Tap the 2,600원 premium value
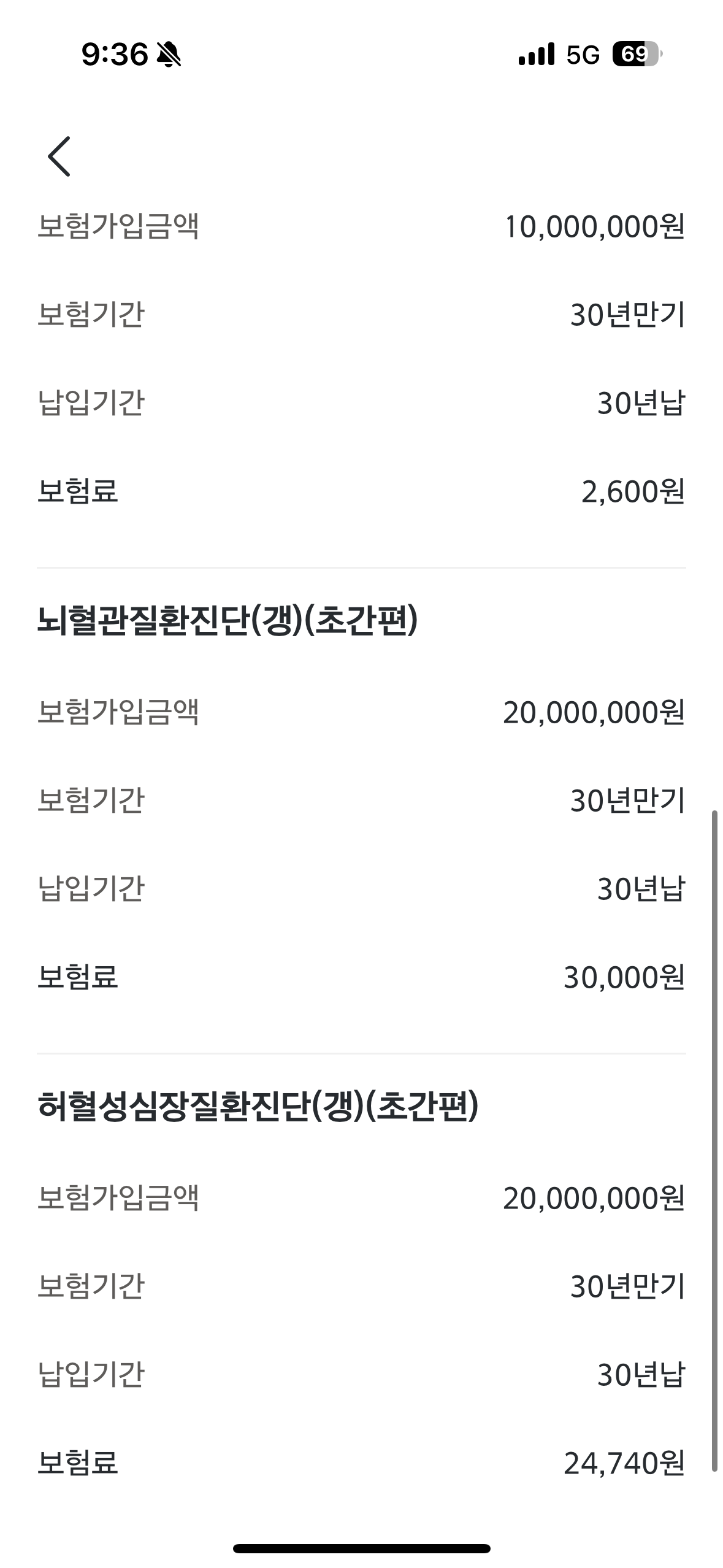Screen dimensions: 723x1568 pos(632,492)
